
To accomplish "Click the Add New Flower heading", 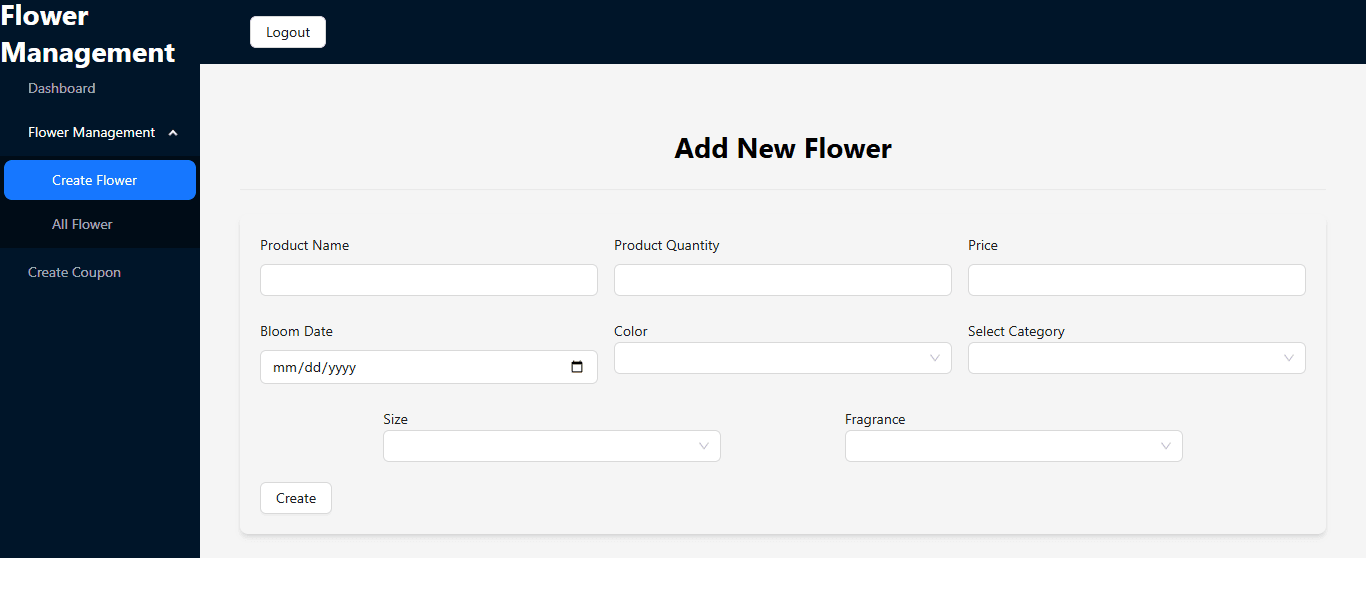I will click(x=783, y=148).
